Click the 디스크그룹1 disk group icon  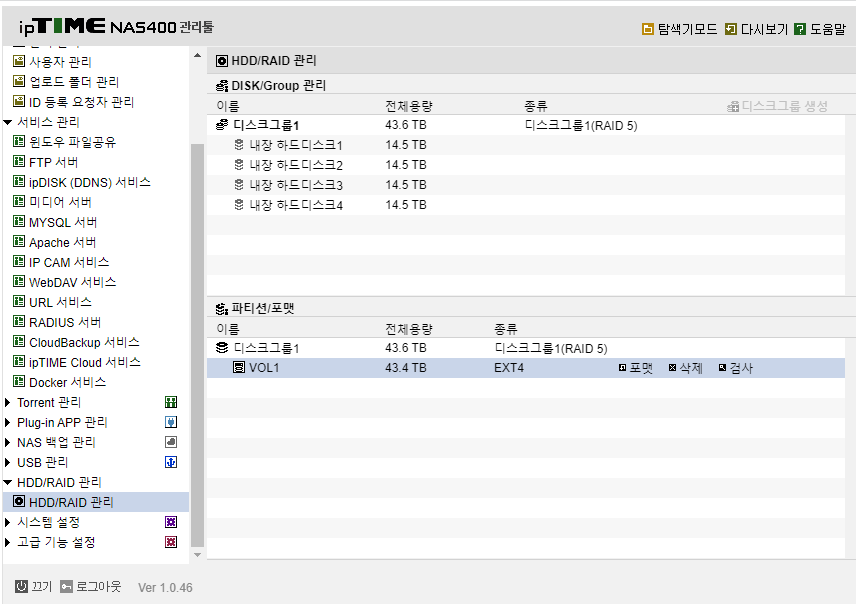pos(222,125)
